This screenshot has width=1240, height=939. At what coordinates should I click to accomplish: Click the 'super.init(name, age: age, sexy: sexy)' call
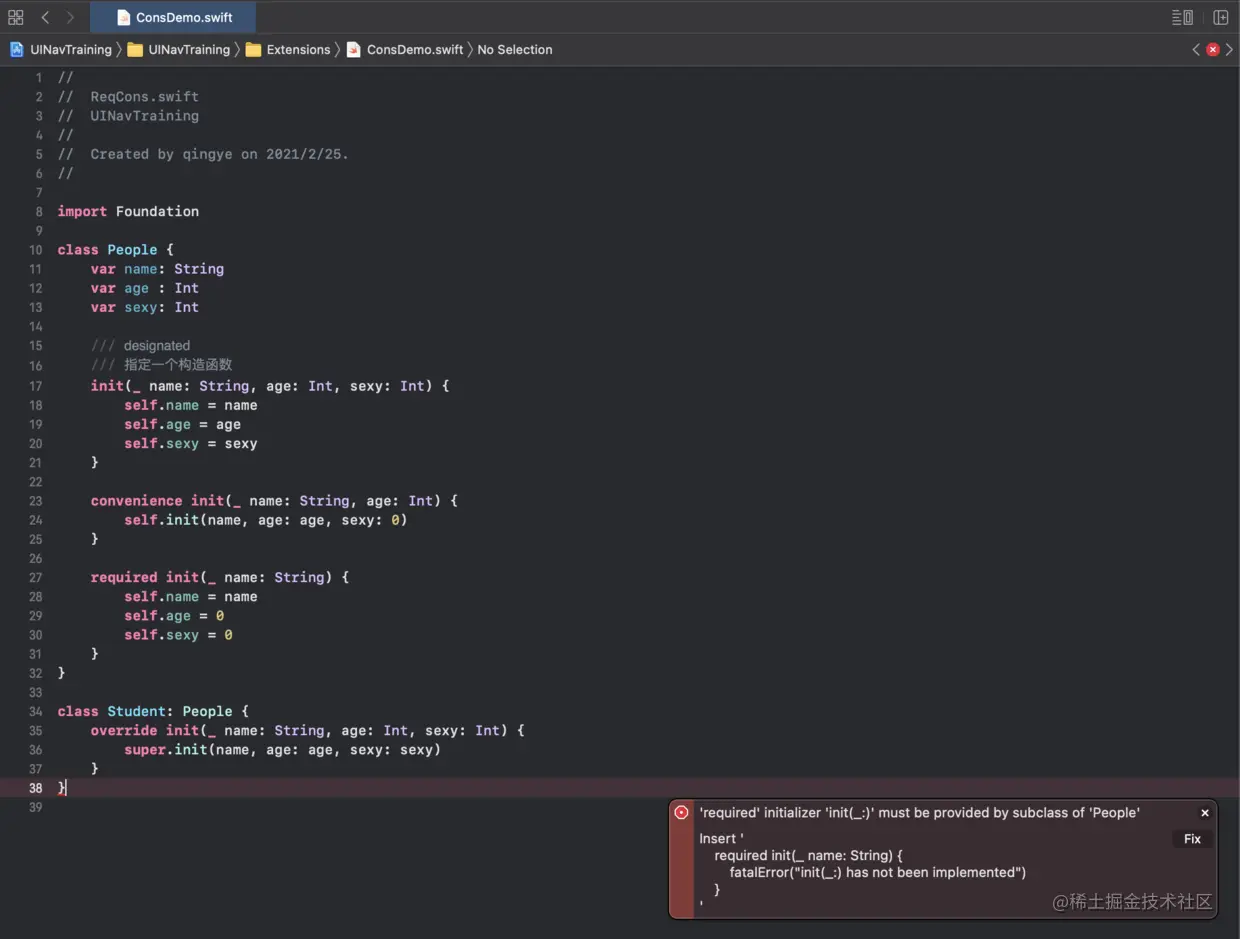point(282,749)
